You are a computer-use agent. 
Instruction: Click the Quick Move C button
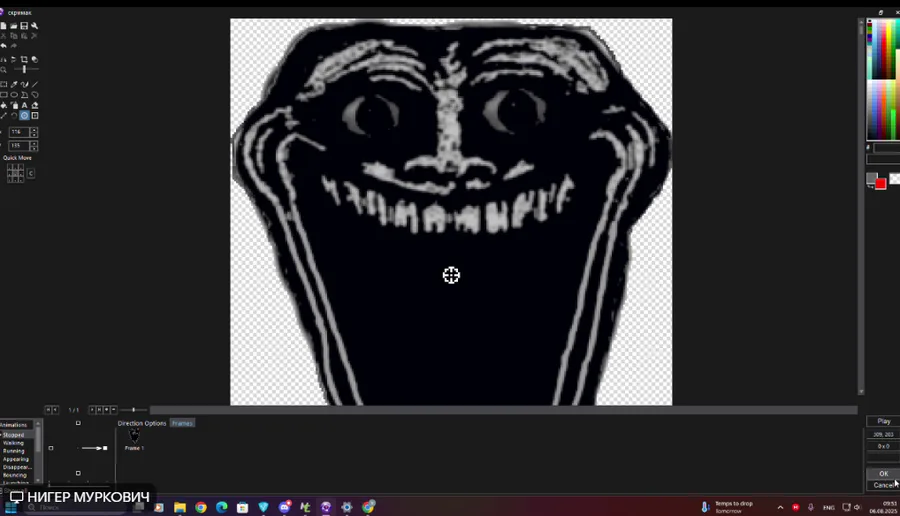[30, 173]
